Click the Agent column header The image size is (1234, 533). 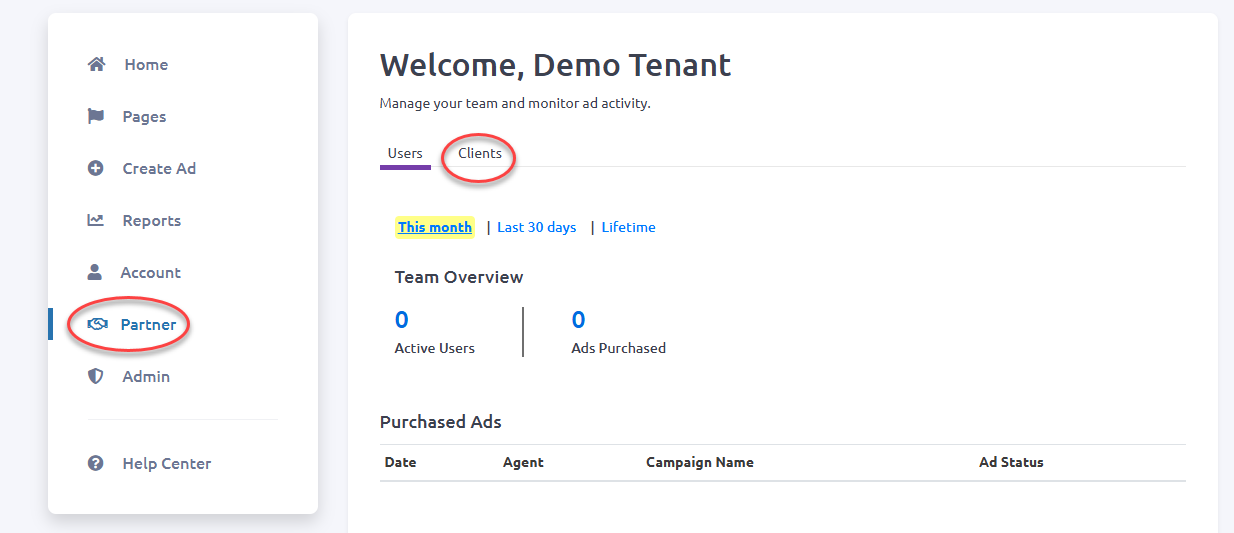(x=523, y=462)
